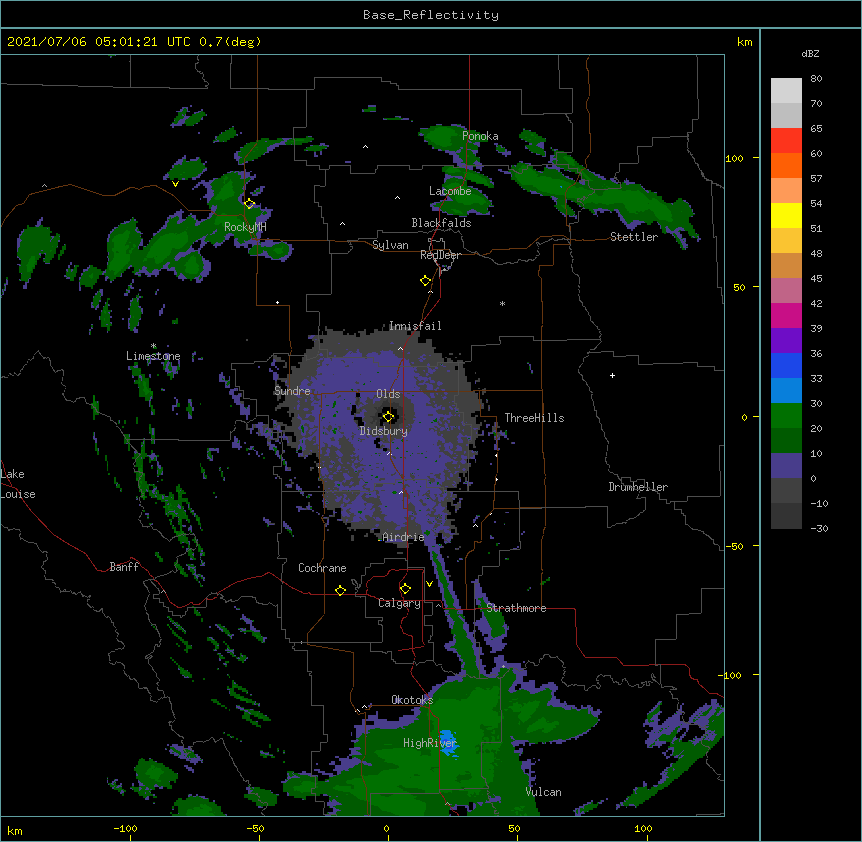Click the Lacombe city label
Viewport: 862px width, 842px height.
pos(450,191)
